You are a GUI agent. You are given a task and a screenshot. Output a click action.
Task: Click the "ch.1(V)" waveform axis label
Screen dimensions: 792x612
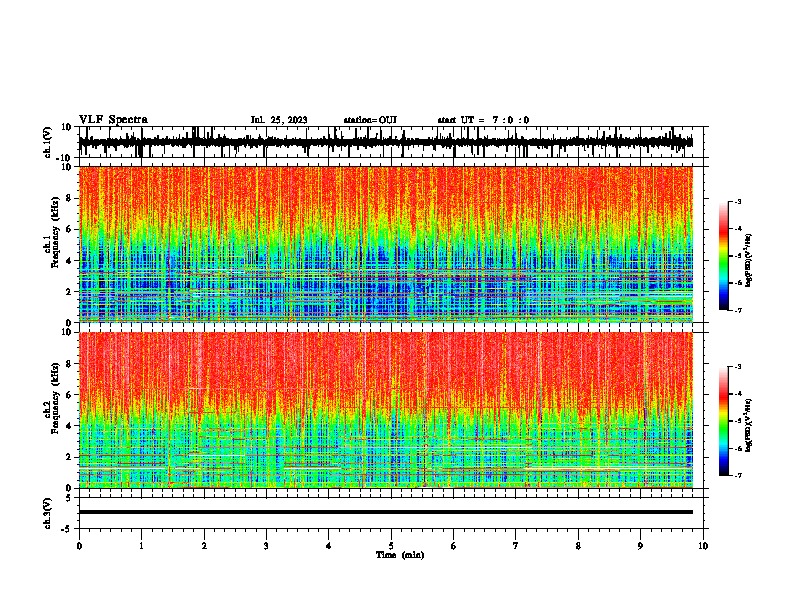(x=47, y=142)
